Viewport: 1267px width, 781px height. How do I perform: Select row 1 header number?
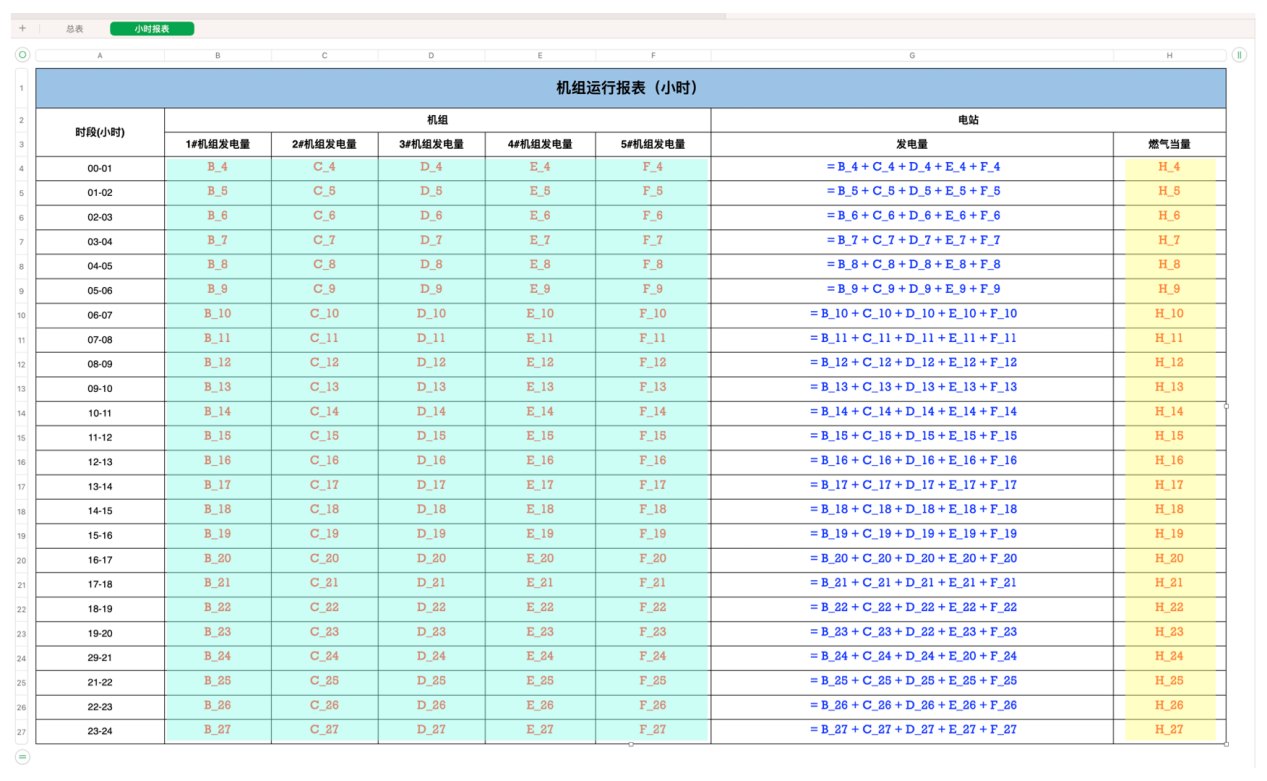(22, 88)
